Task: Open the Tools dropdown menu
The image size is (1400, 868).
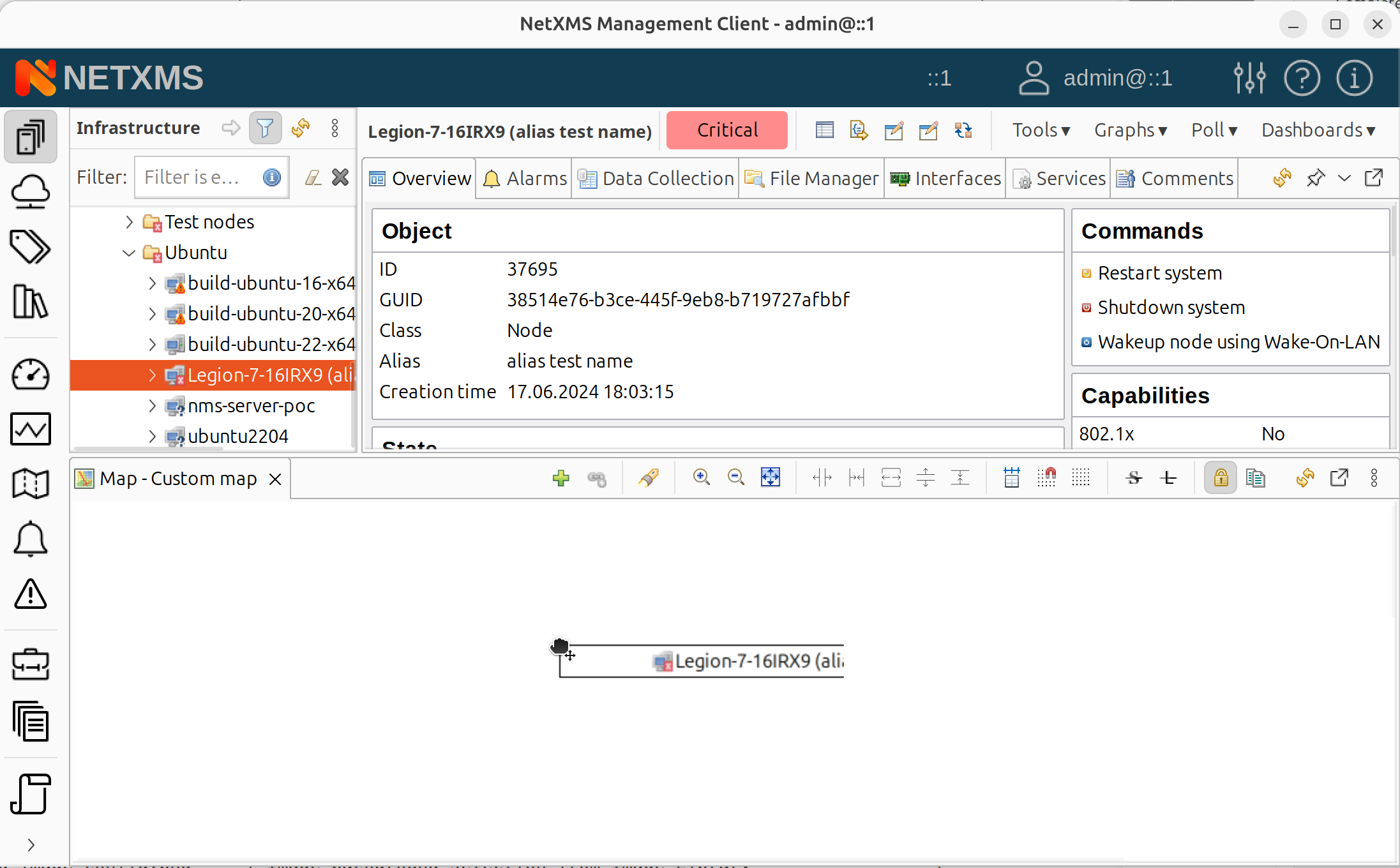Action: [x=1040, y=130]
